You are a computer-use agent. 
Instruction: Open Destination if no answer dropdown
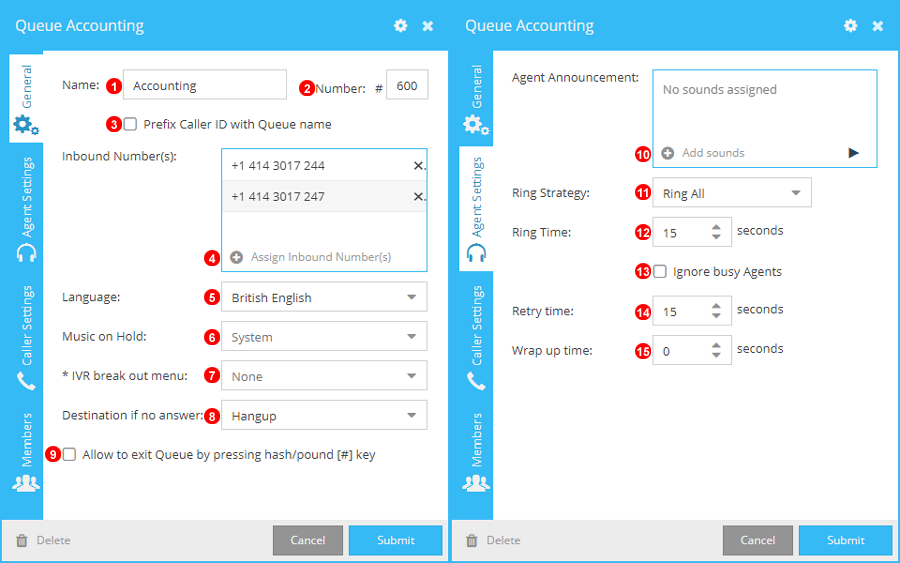pyautogui.click(x=324, y=416)
